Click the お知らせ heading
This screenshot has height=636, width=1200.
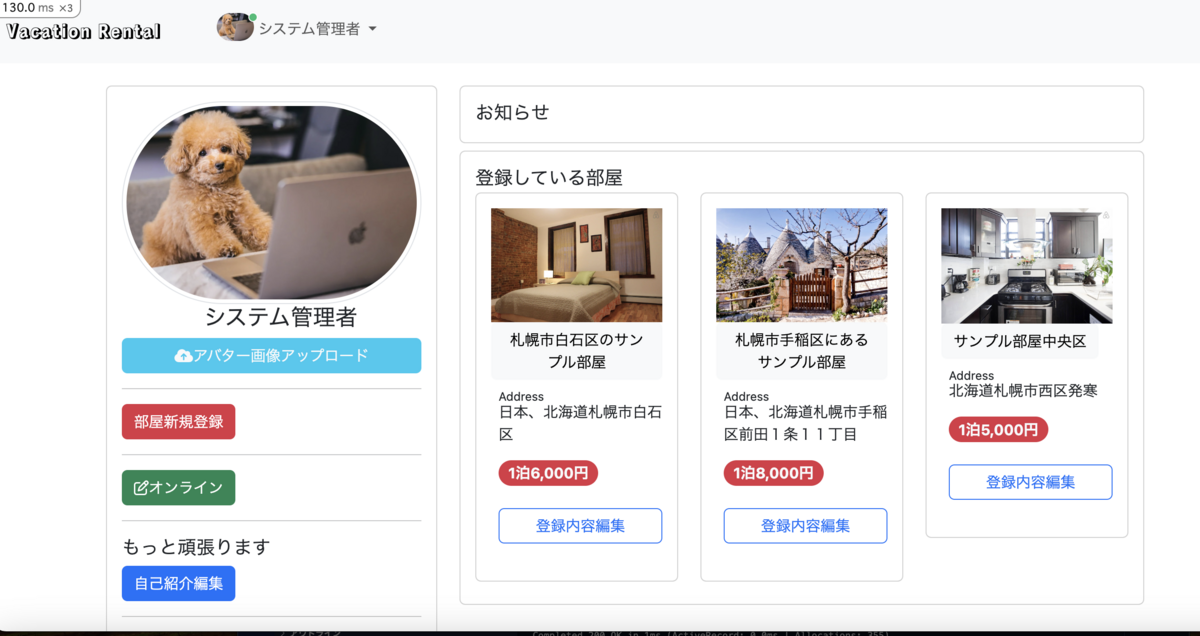click(513, 112)
